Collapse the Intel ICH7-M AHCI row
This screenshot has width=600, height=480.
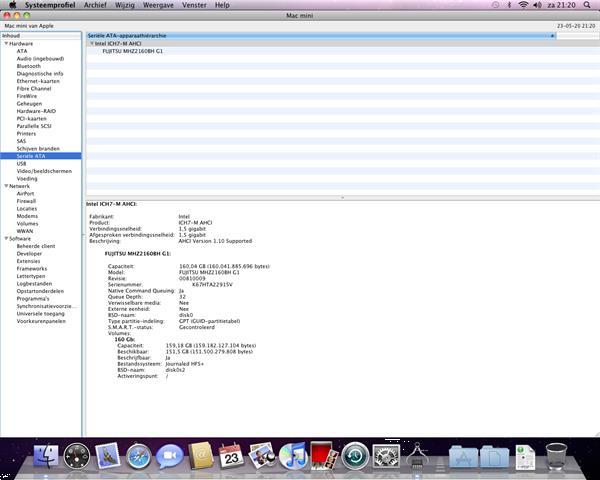click(x=92, y=43)
